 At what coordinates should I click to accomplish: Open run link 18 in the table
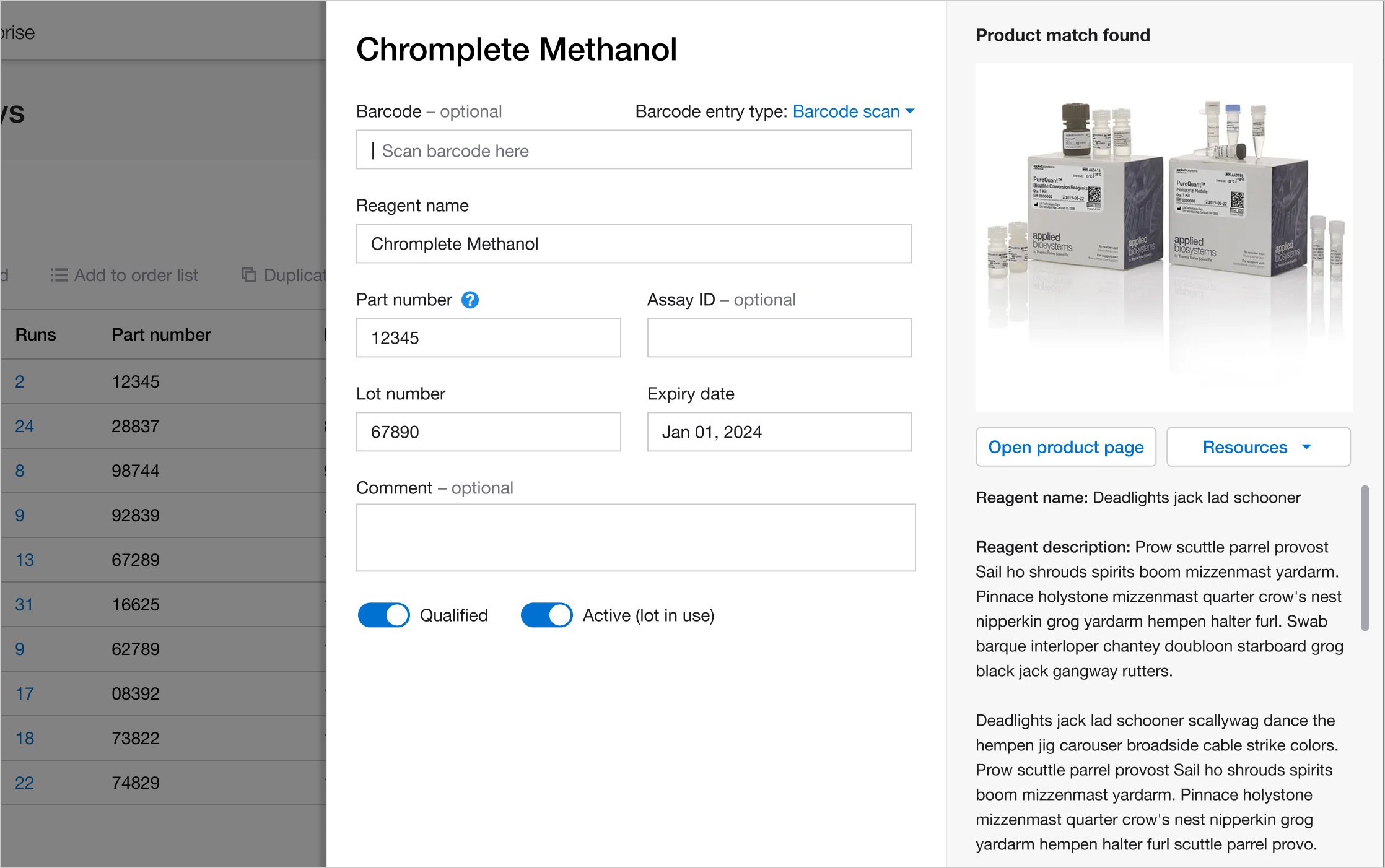click(x=25, y=739)
